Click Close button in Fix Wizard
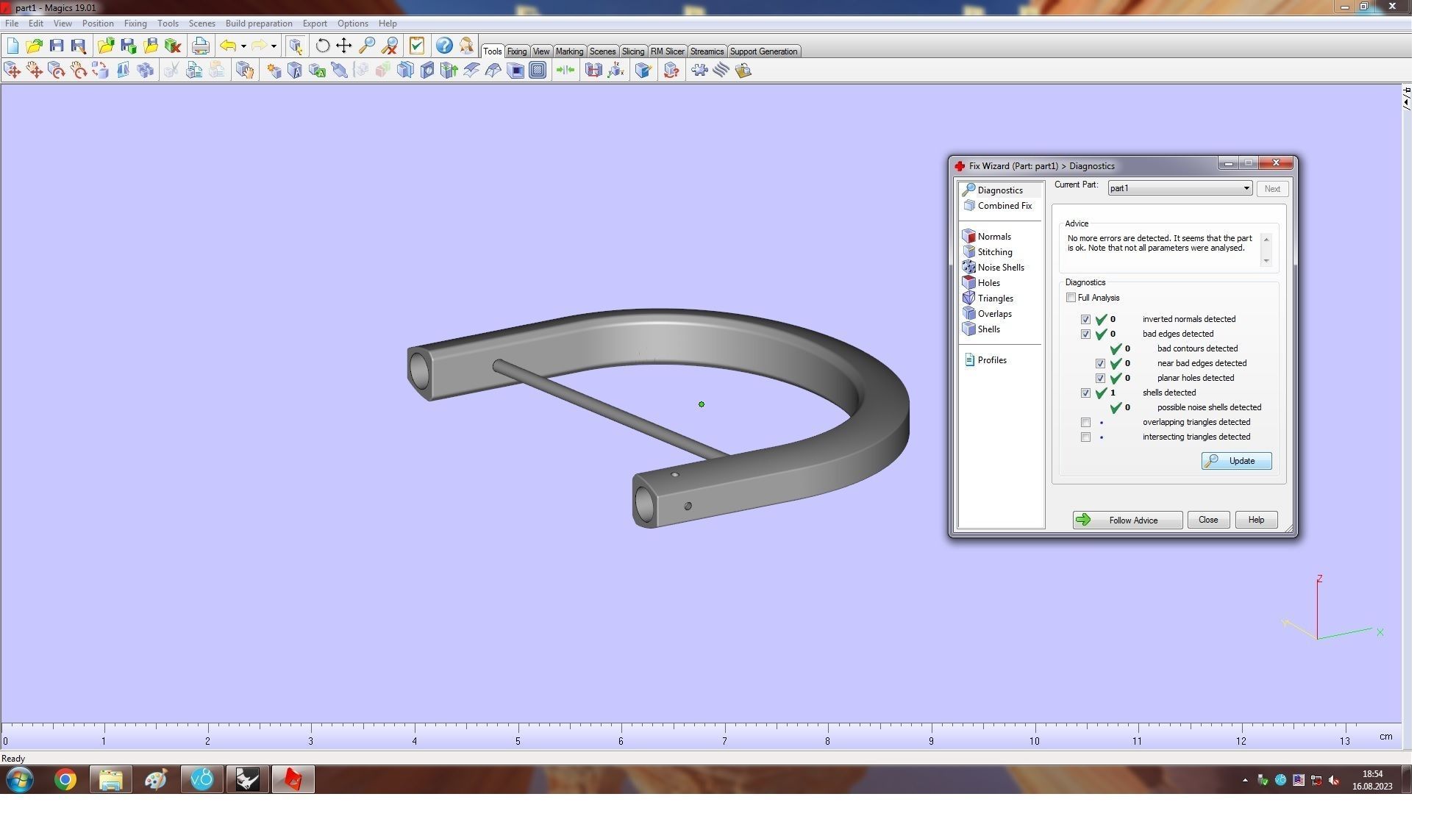This screenshot has width=1456, height=816. 1208,520
